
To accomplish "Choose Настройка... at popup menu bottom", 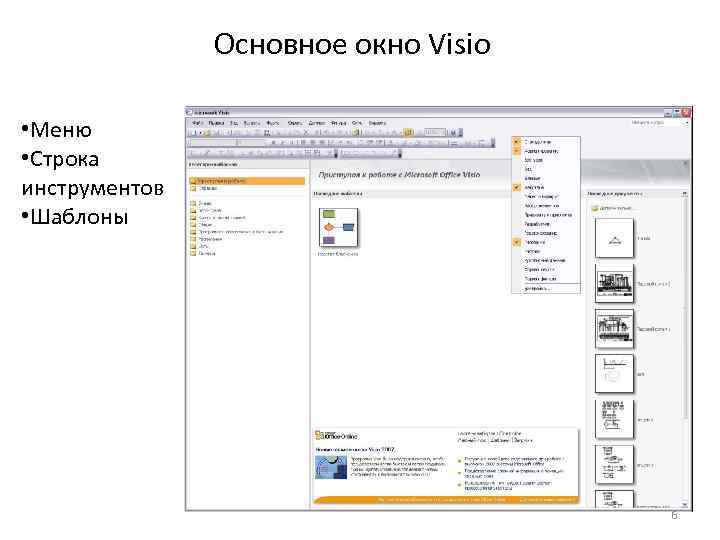I will (x=546, y=289).
